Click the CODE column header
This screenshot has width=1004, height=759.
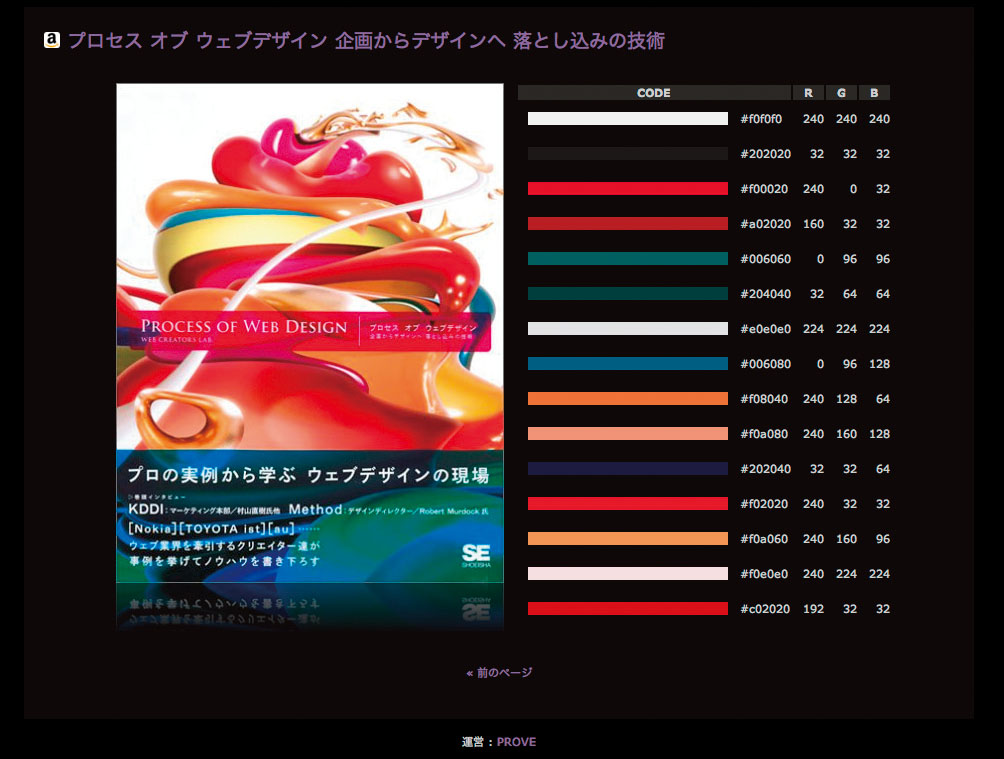653,92
